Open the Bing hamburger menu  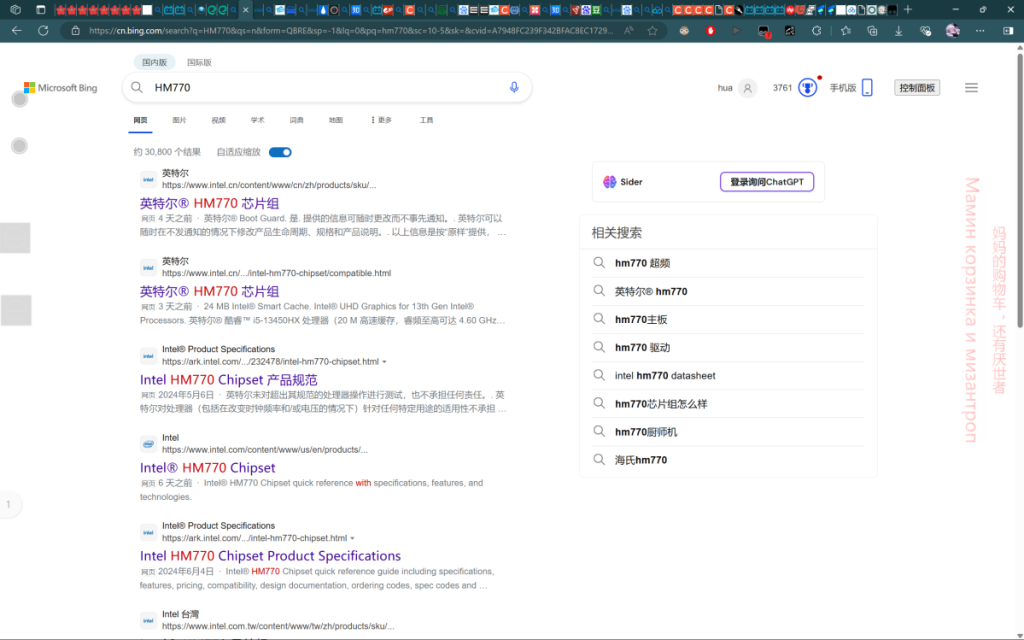coord(971,88)
